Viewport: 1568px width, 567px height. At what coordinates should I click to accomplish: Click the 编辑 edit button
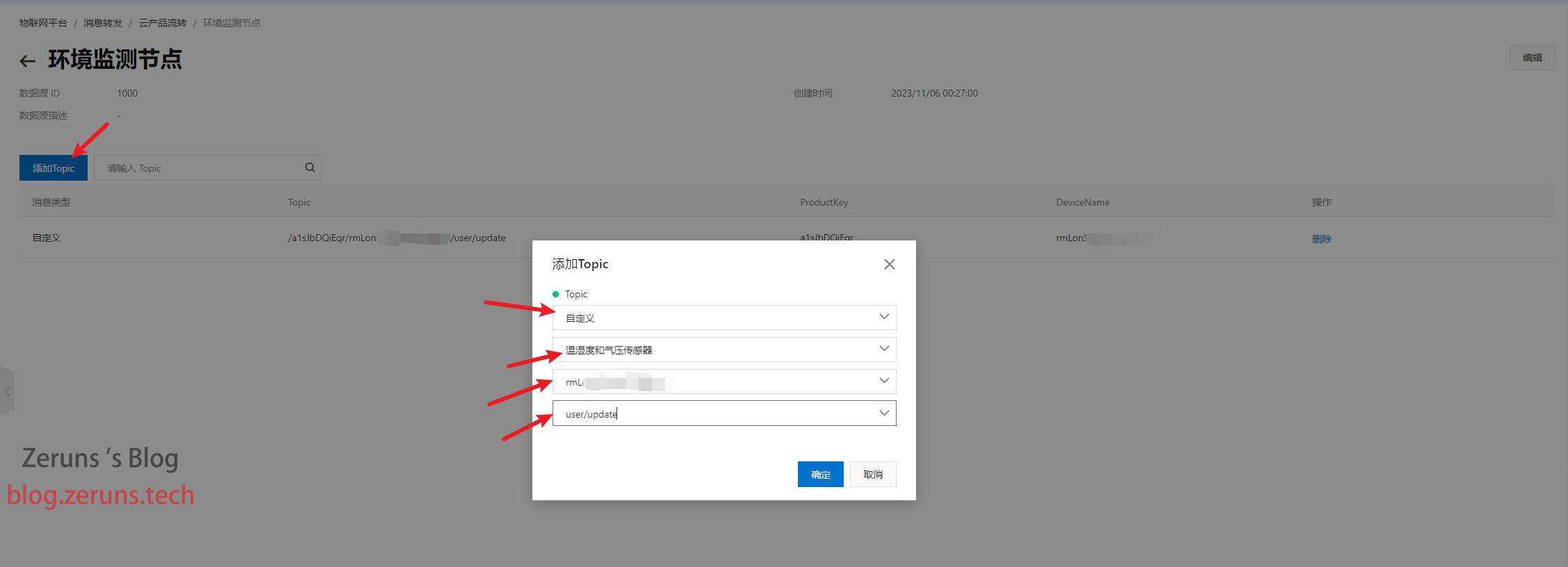point(1532,58)
